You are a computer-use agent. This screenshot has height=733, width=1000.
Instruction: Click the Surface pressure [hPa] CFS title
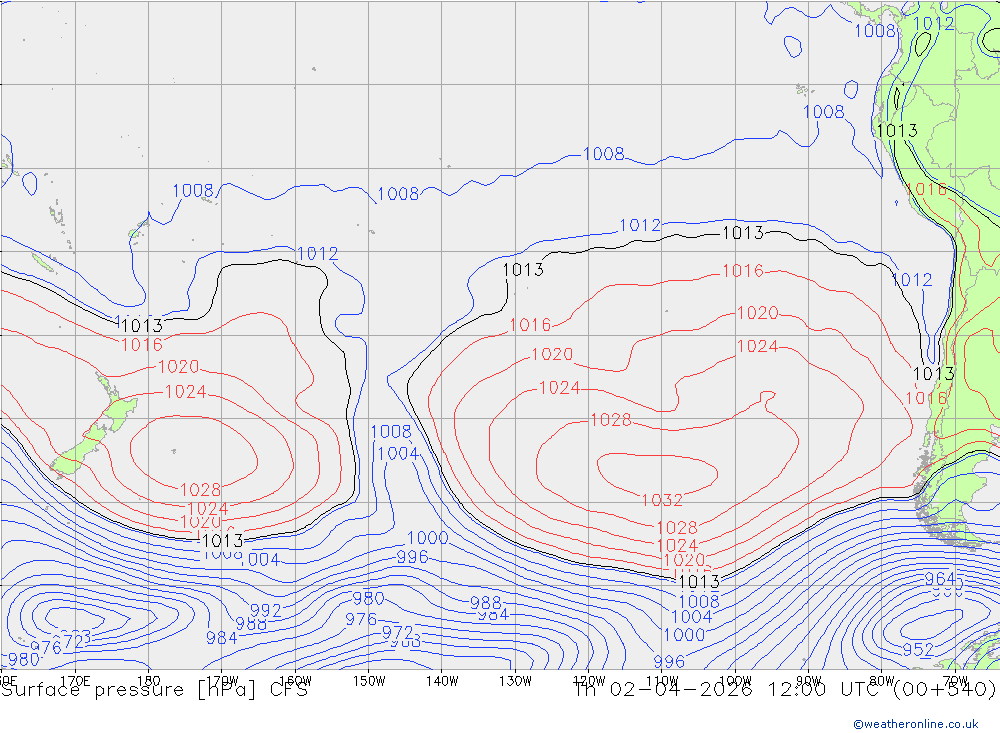154,690
